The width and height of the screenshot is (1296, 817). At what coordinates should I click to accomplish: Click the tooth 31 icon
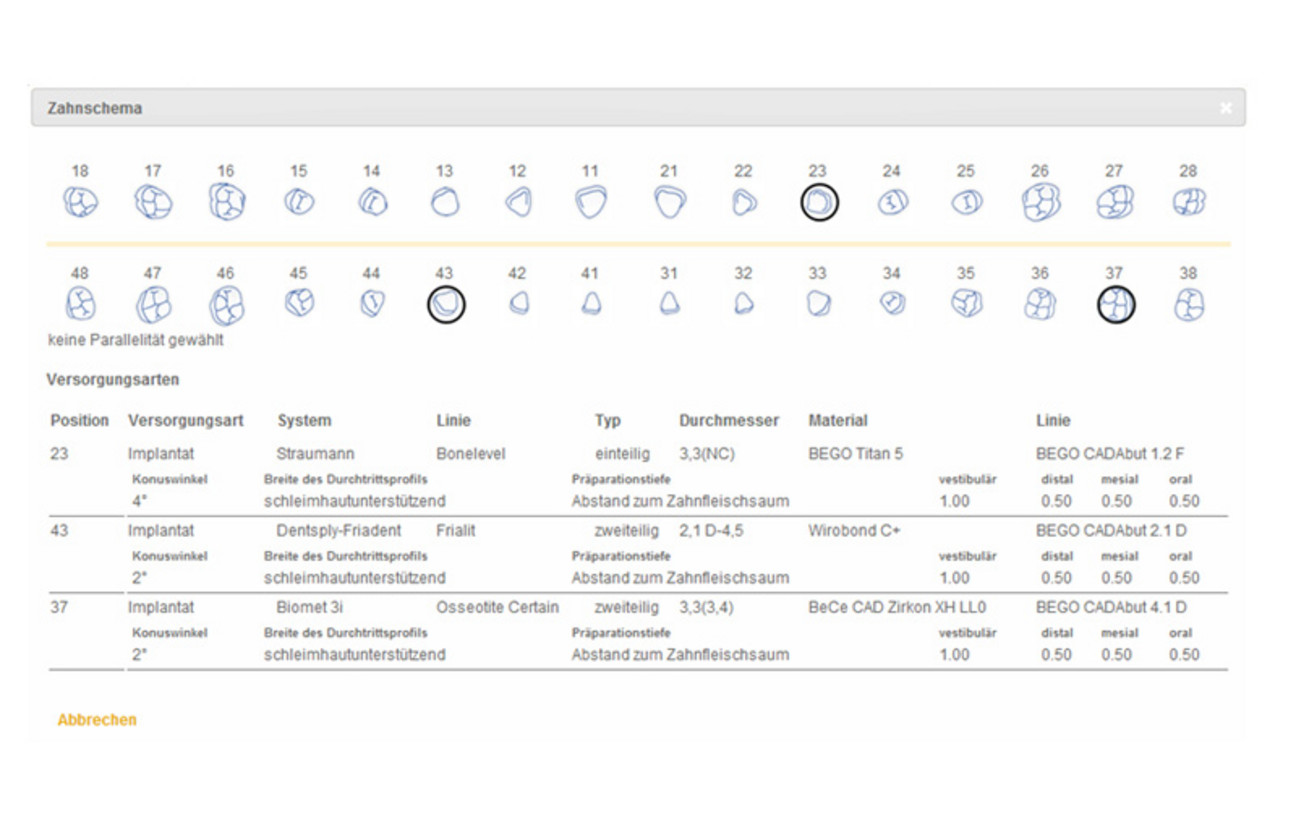668,302
